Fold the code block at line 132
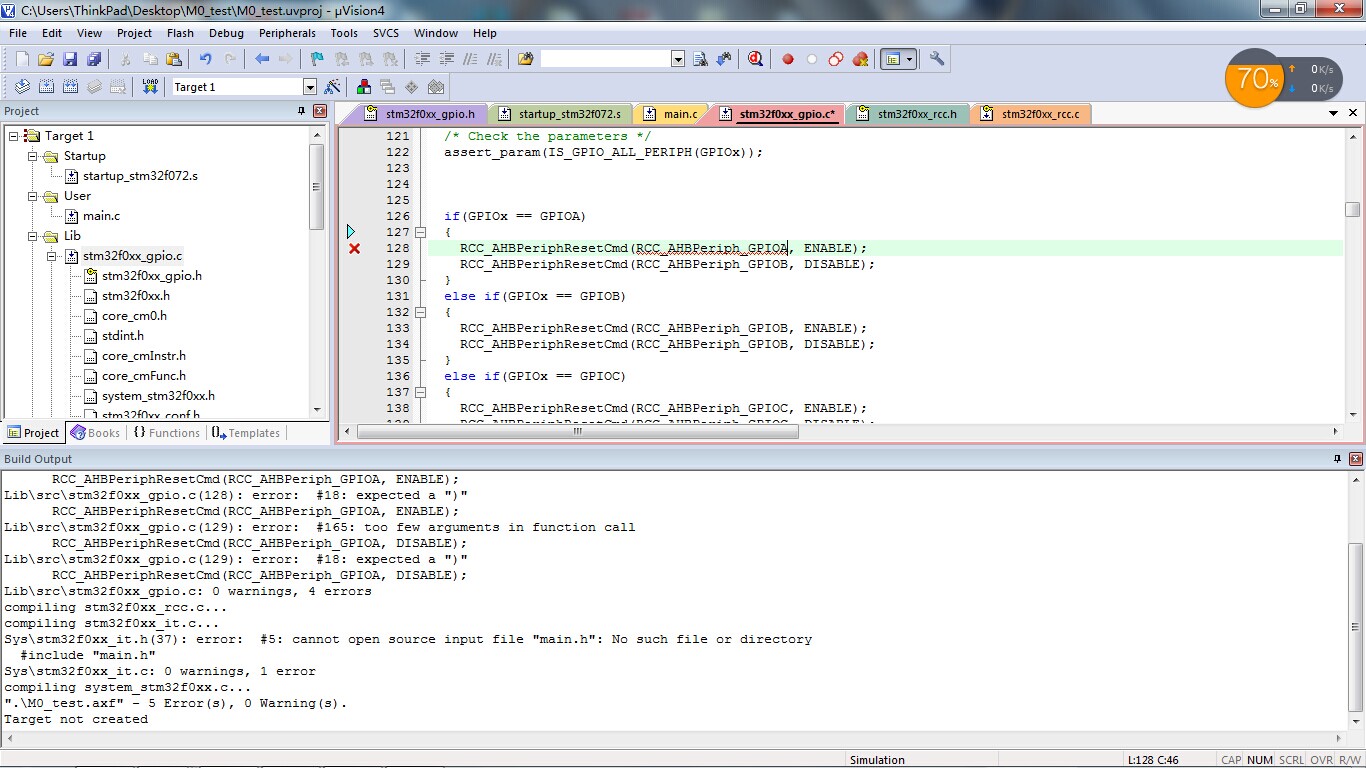This screenshot has width=1366, height=768. (x=420, y=312)
